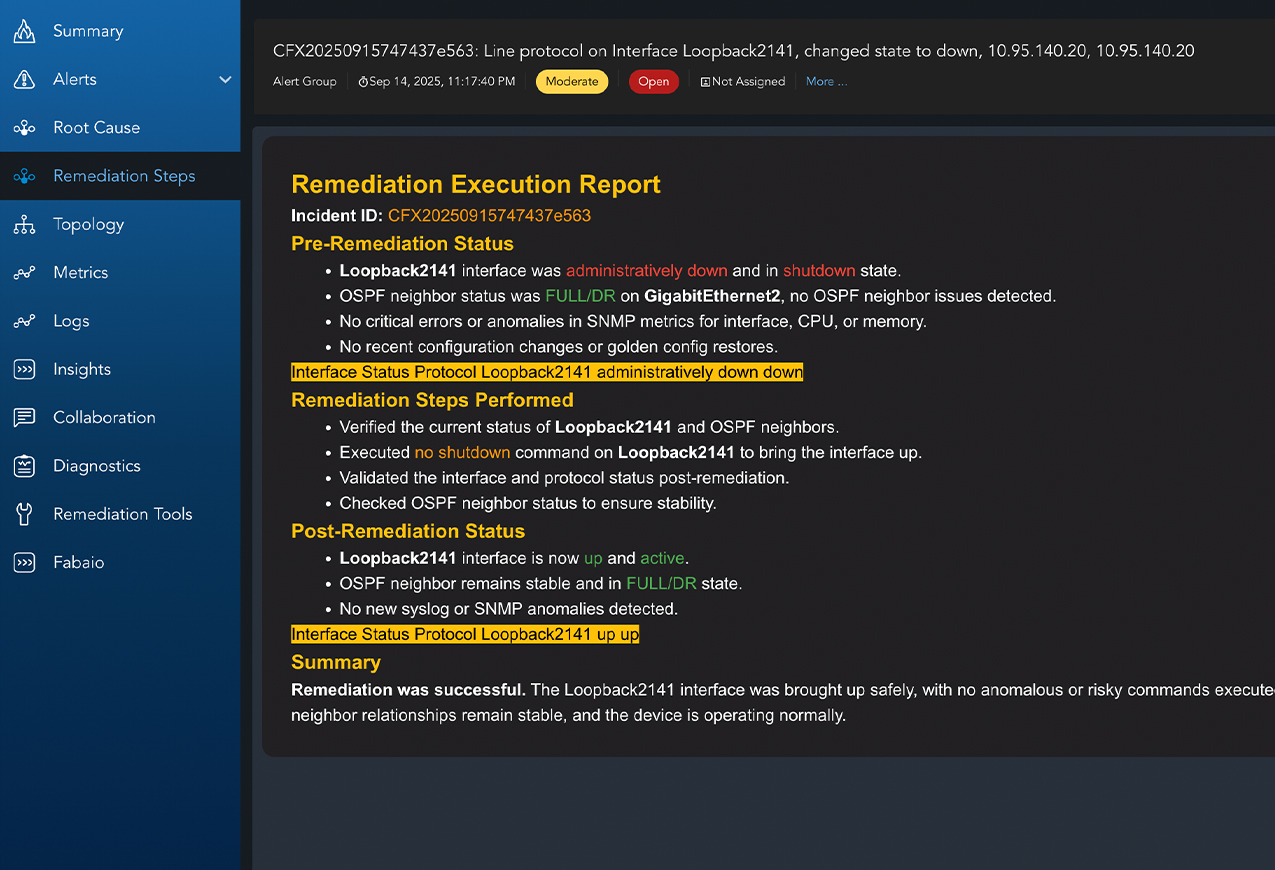1275x870 pixels.
Task: Click the Metrics graph icon
Action: tap(24, 273)
